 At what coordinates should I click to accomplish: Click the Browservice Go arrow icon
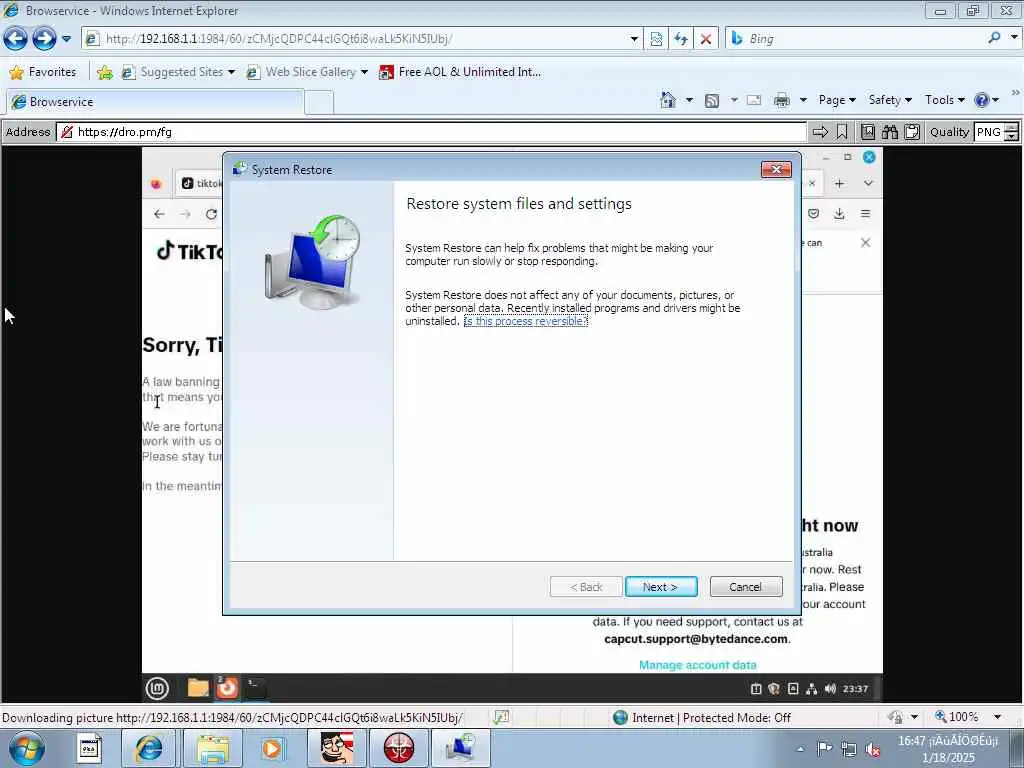[820, 132]
